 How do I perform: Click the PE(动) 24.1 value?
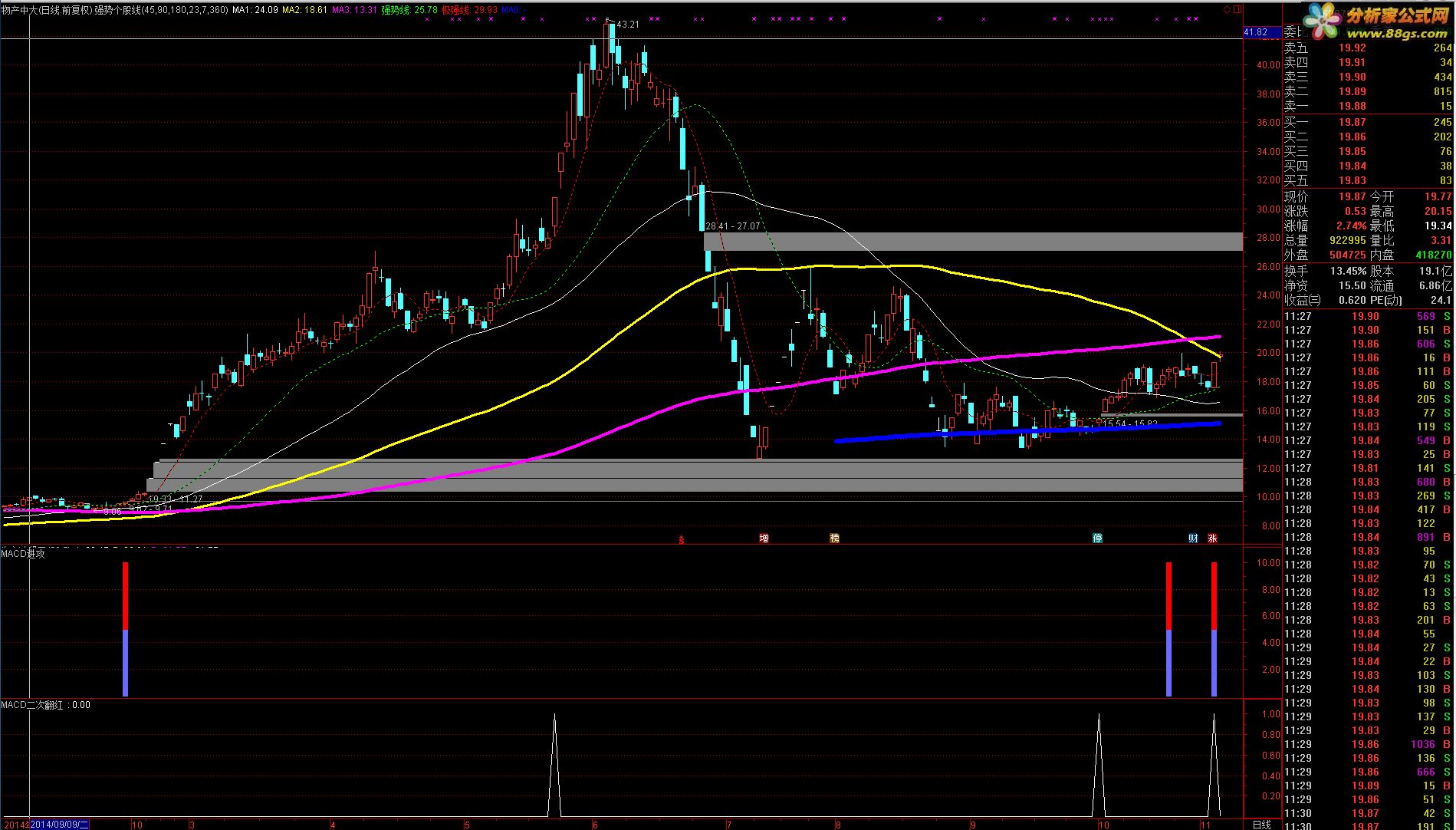pyautogui.click(x=1441, y=300)
